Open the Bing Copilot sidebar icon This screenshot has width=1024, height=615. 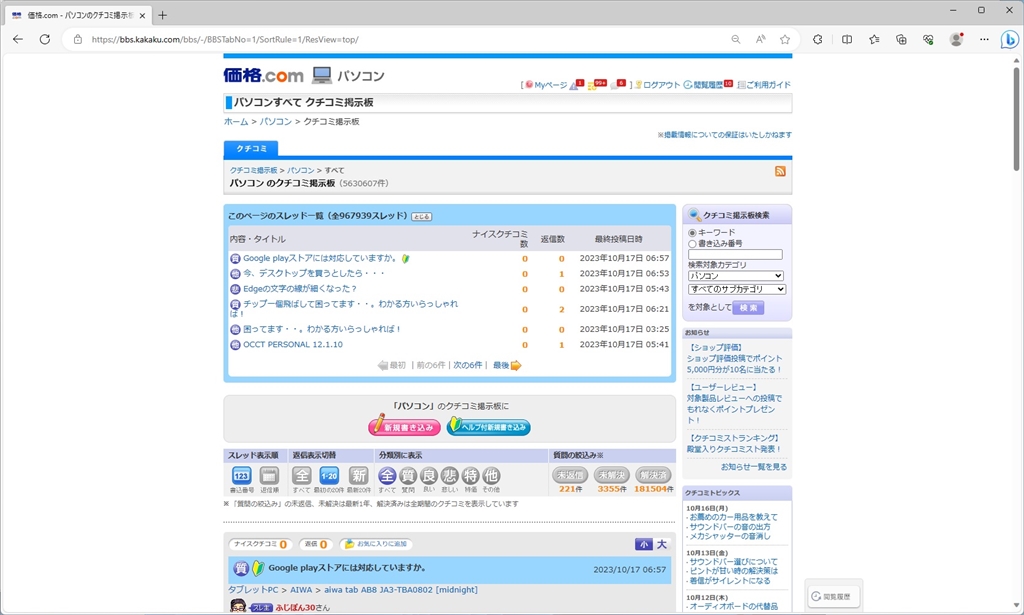point(1010,39)
